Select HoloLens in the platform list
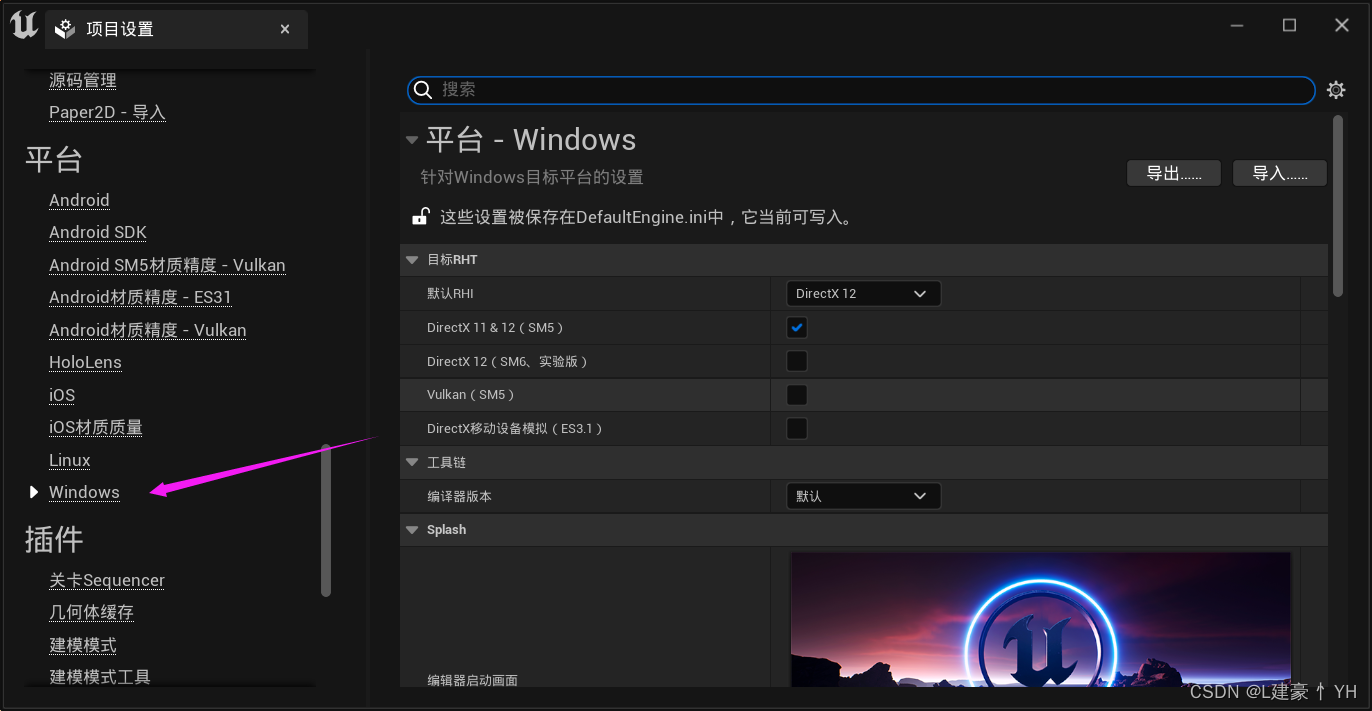Viewport: 1372px width, 711px height. coord(85,362)
